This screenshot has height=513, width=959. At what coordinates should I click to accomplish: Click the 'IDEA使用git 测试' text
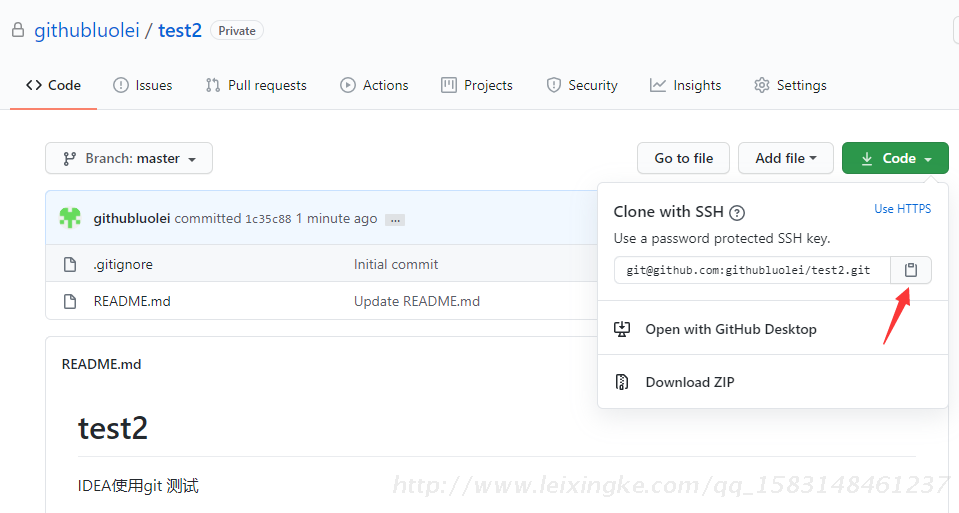pos(138,486)
